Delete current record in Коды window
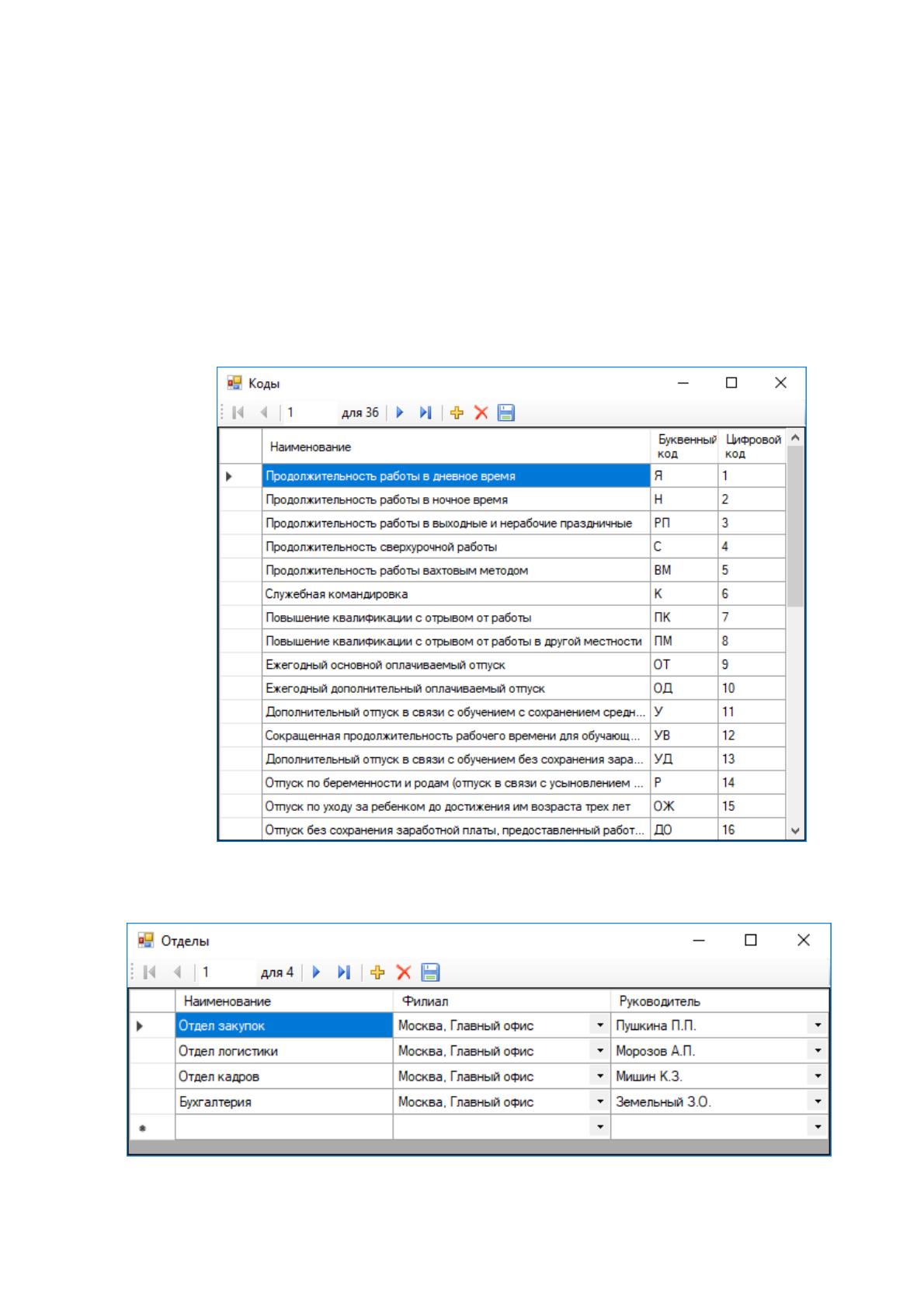 (x=481, y=413)
